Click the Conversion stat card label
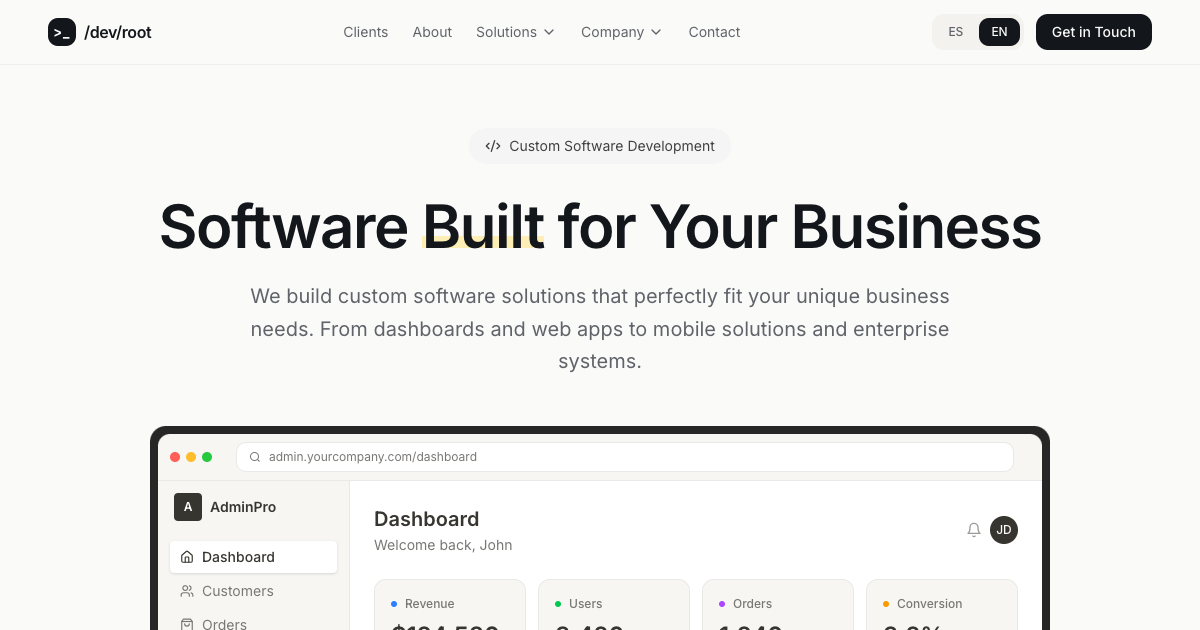The height and width of the screenshot is (630, 1200). pyautogui.click(x=930, y=604)
